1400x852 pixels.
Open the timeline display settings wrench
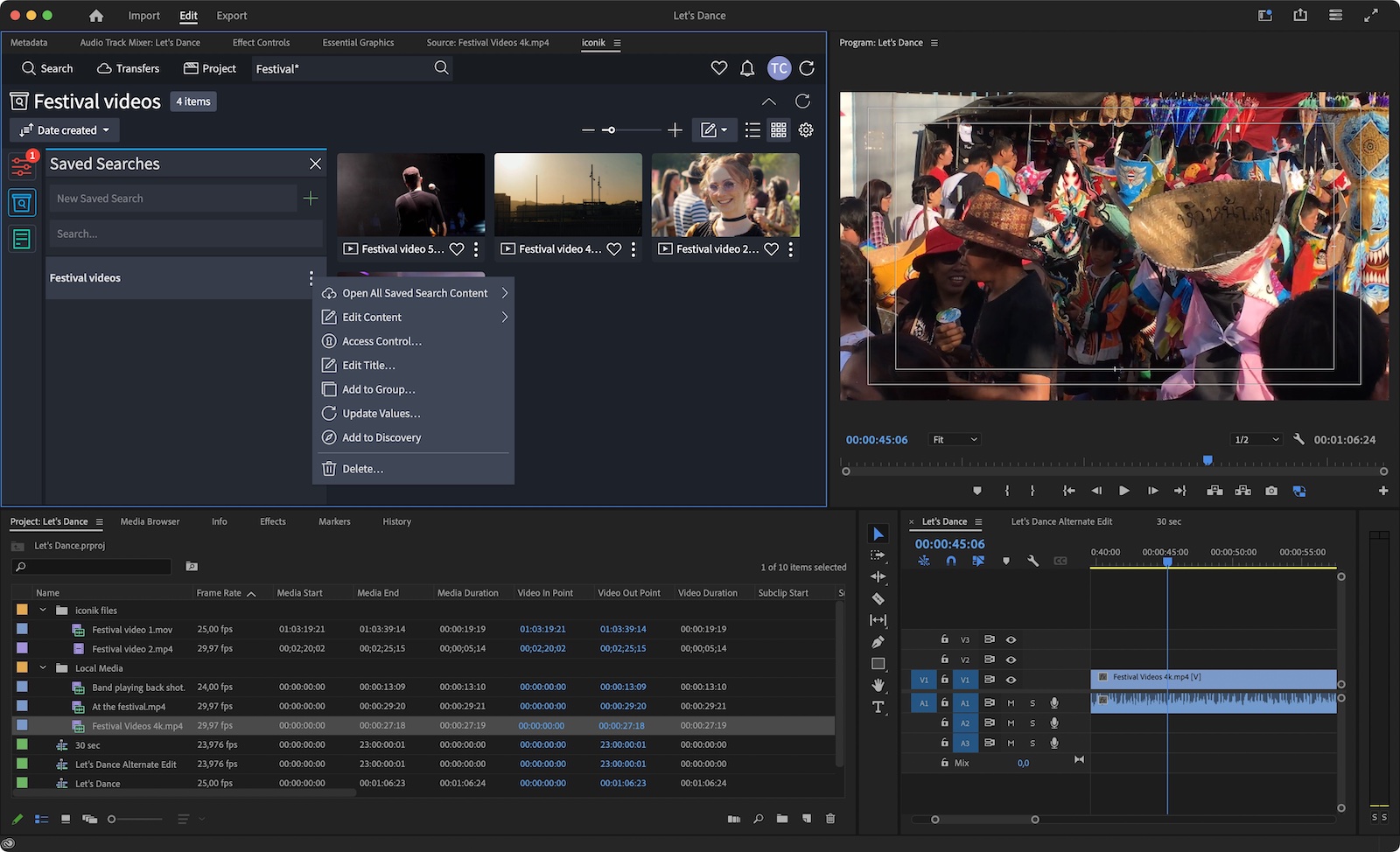(x=1032, y=561)
